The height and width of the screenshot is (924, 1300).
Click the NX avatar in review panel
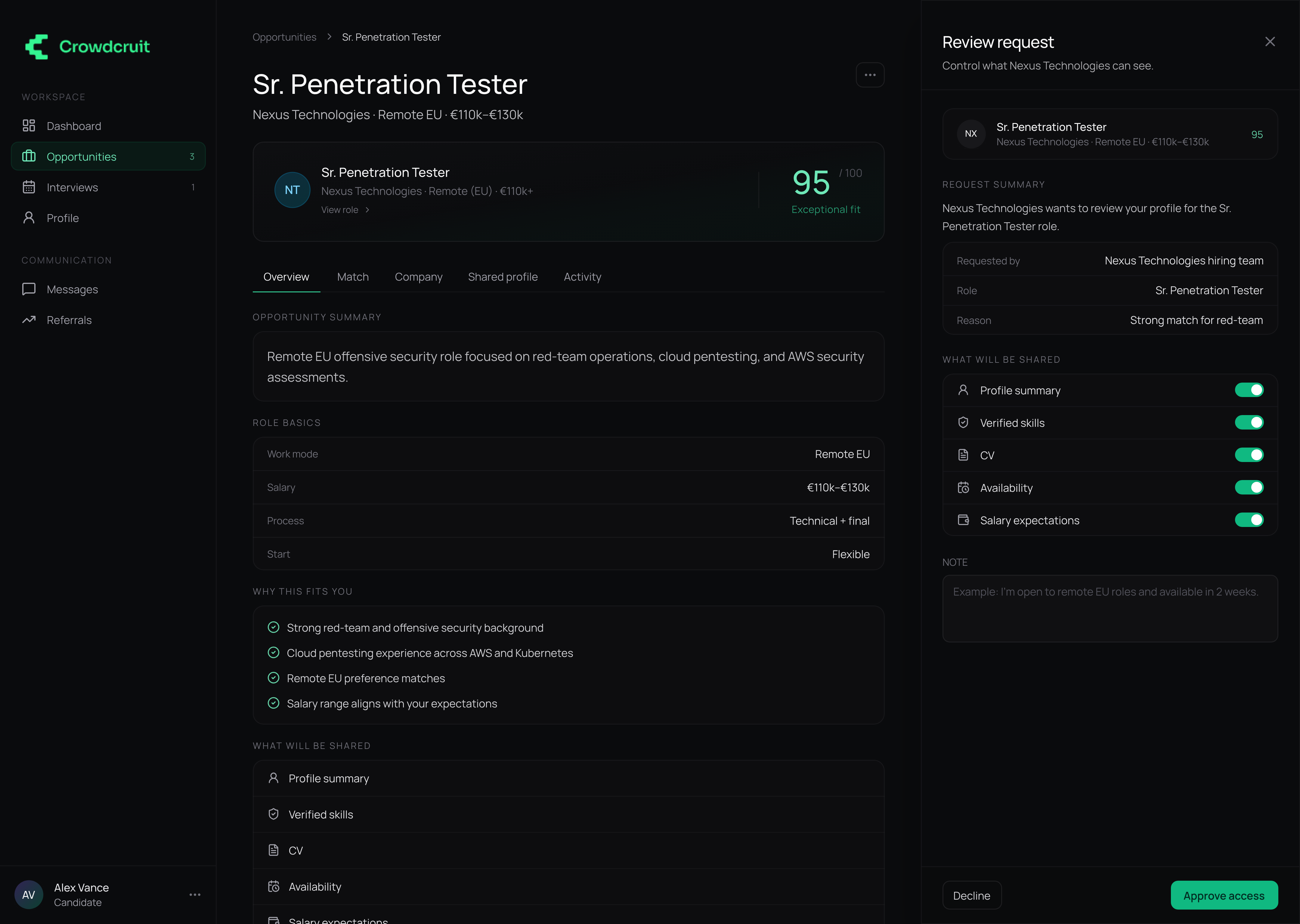pyautogui.click(x=971, y=134)
